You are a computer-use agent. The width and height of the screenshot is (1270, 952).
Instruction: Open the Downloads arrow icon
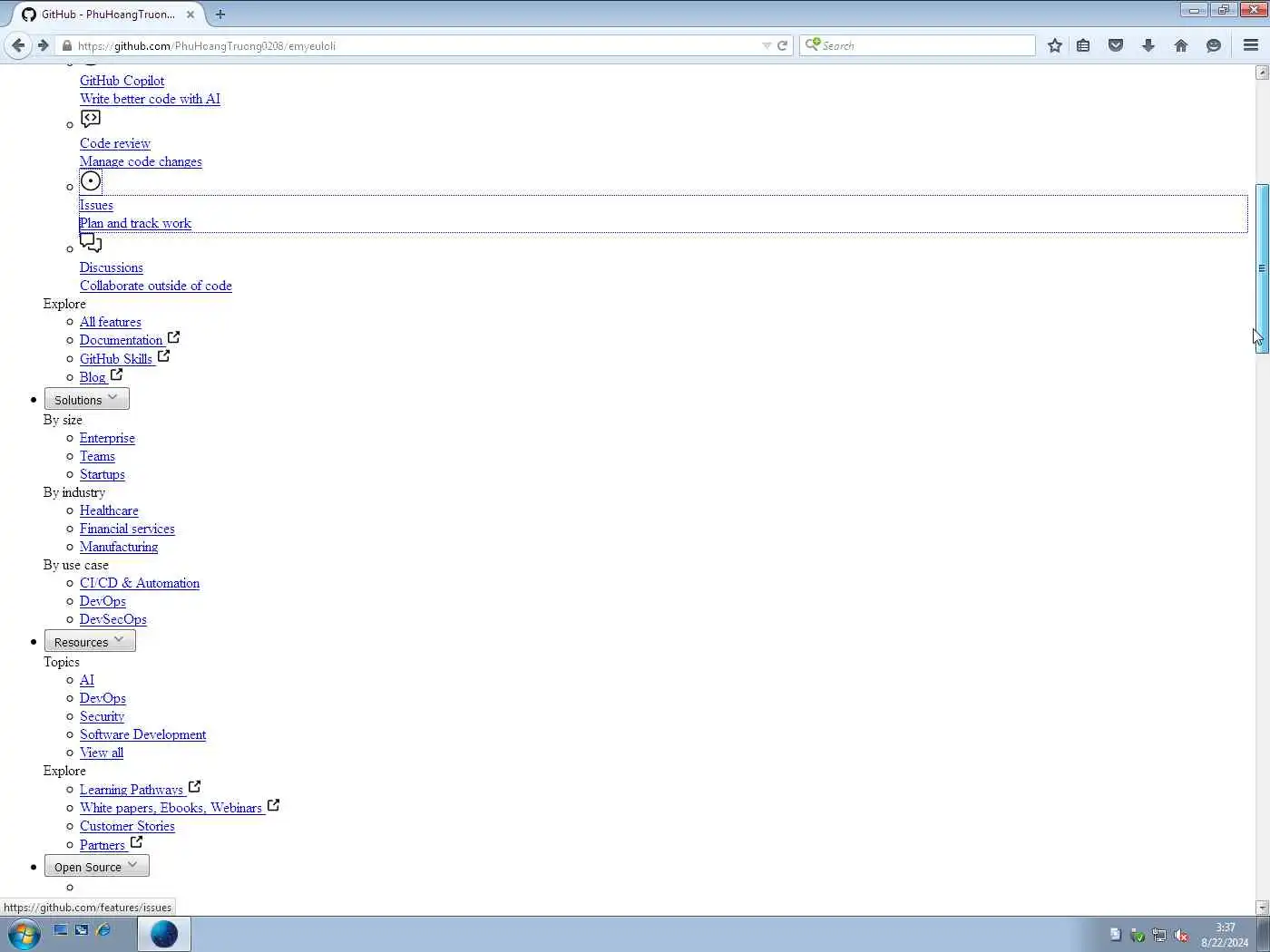point(1148,45)
